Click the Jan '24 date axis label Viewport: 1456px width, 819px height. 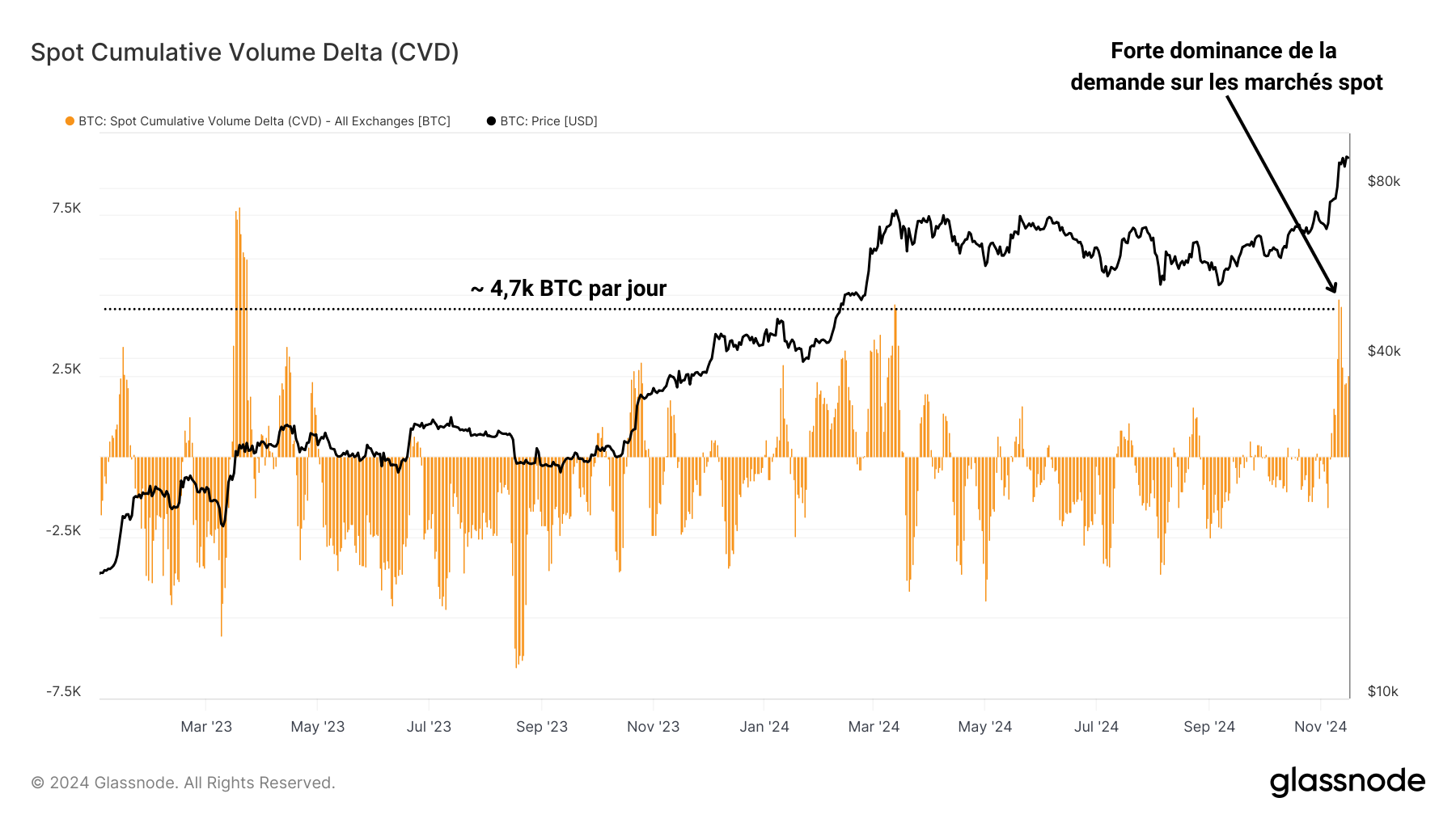pyautogui.click(x=764, y=727)
